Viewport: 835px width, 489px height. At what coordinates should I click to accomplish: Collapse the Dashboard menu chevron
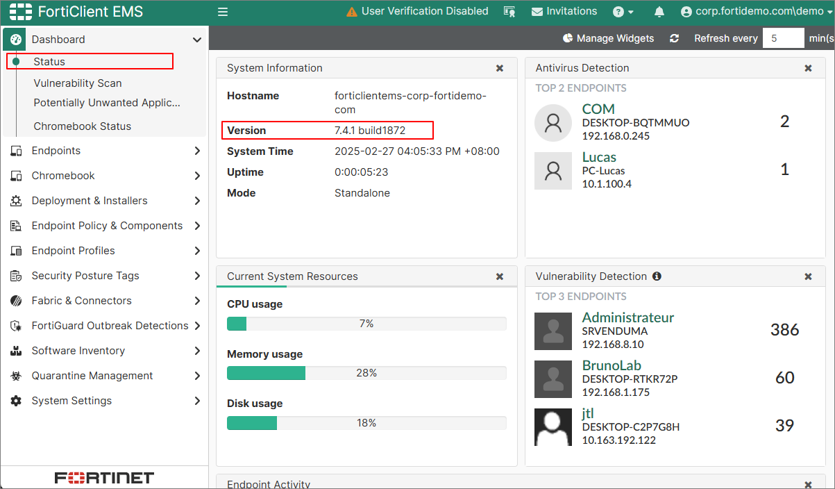coord(197,39)
